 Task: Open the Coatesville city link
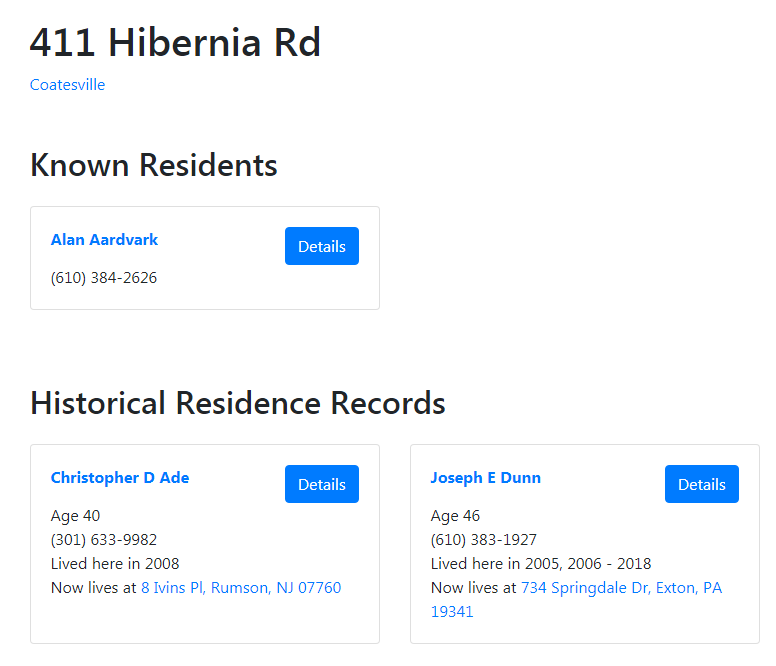pos(67,85)
